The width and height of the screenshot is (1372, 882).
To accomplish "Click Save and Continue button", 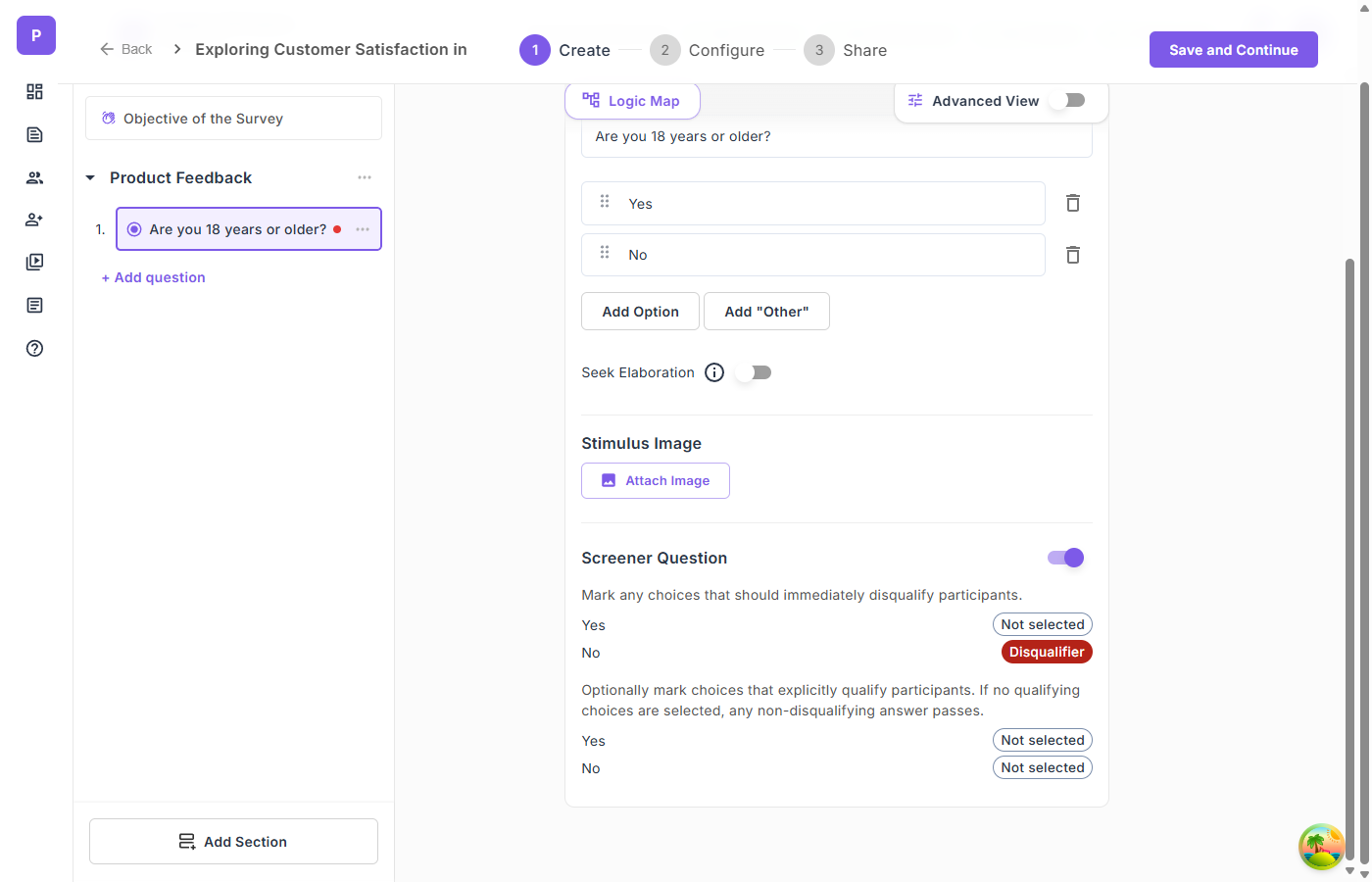I will pos(1233,50).
